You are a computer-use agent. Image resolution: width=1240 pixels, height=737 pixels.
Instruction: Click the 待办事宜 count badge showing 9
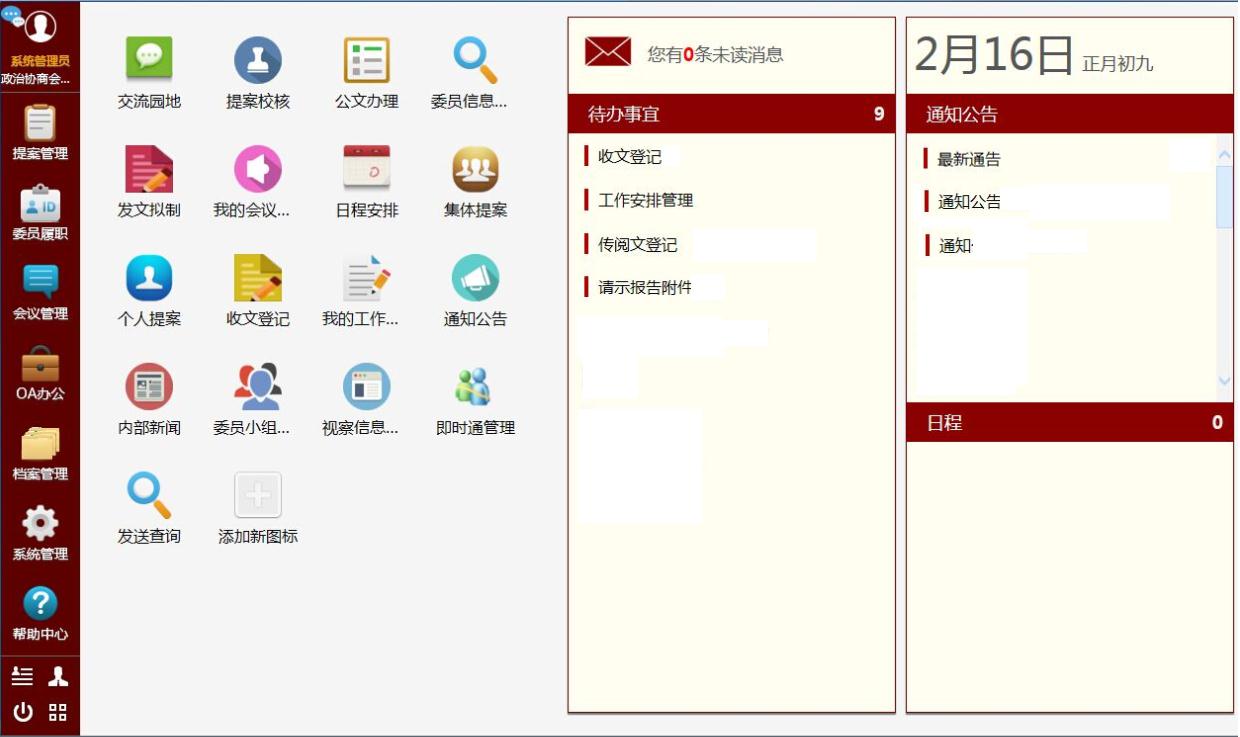(x=879, y=114)
